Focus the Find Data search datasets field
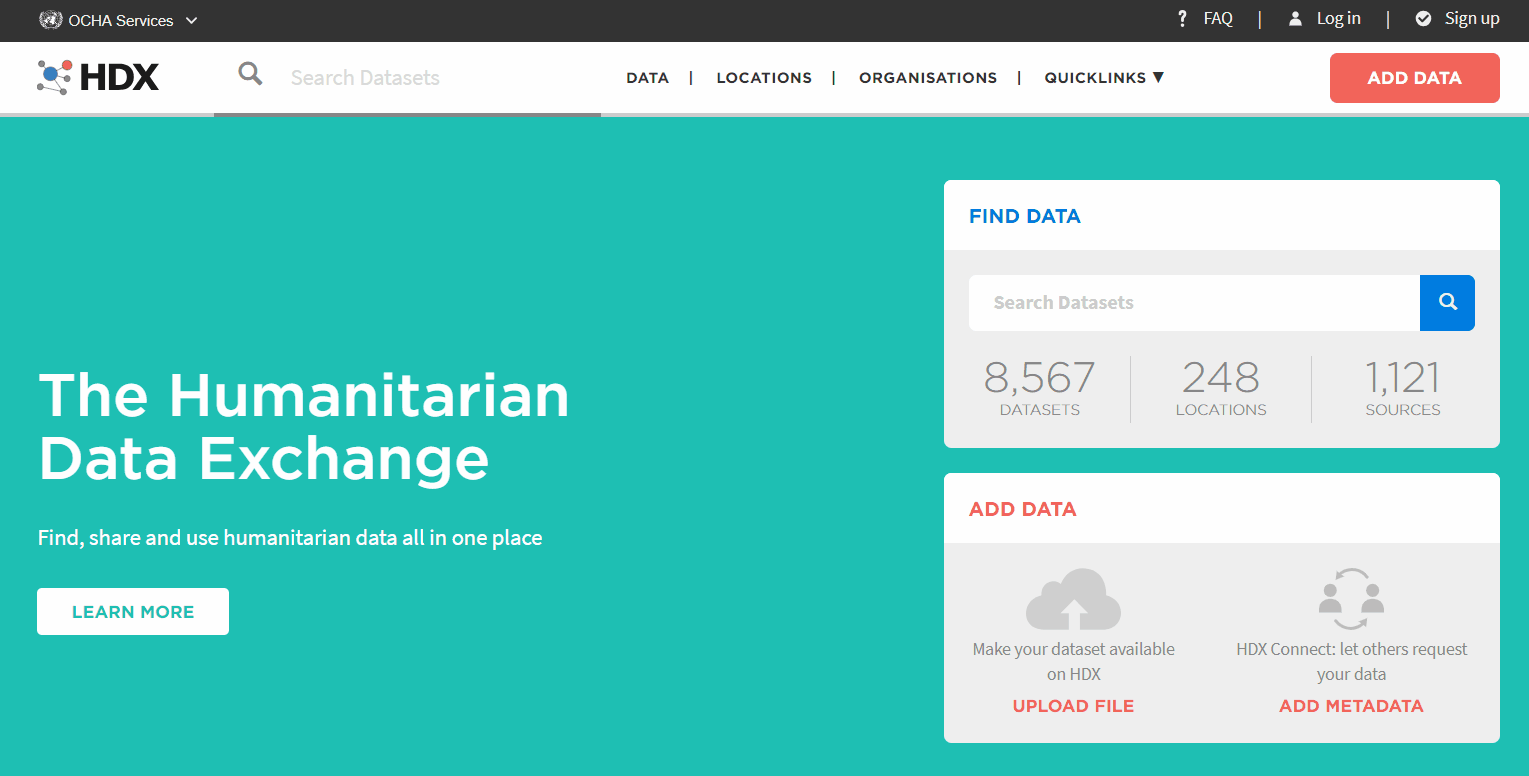Viewport: 1529px width, 776px height. [1194, 303]
